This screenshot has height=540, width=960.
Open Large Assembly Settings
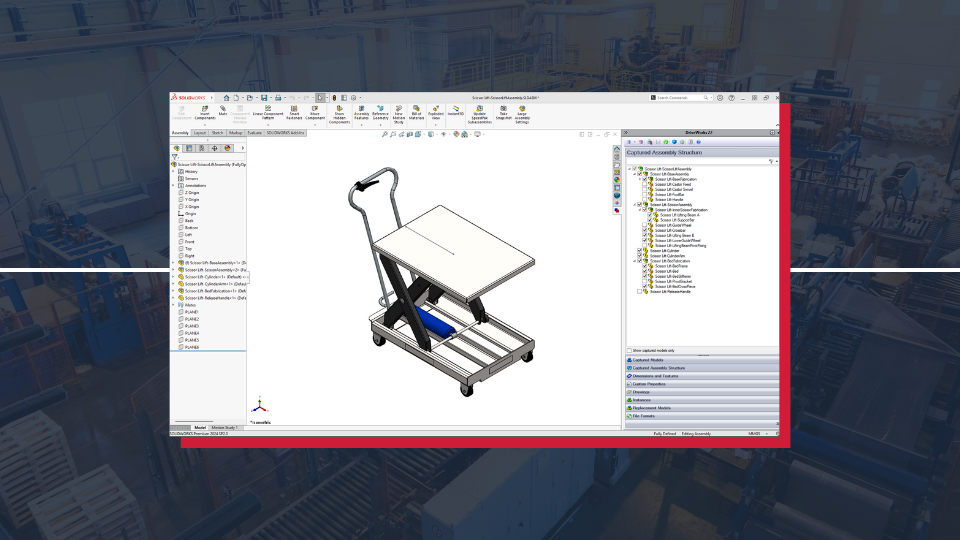pyautogui.click(x=522, y=114)
